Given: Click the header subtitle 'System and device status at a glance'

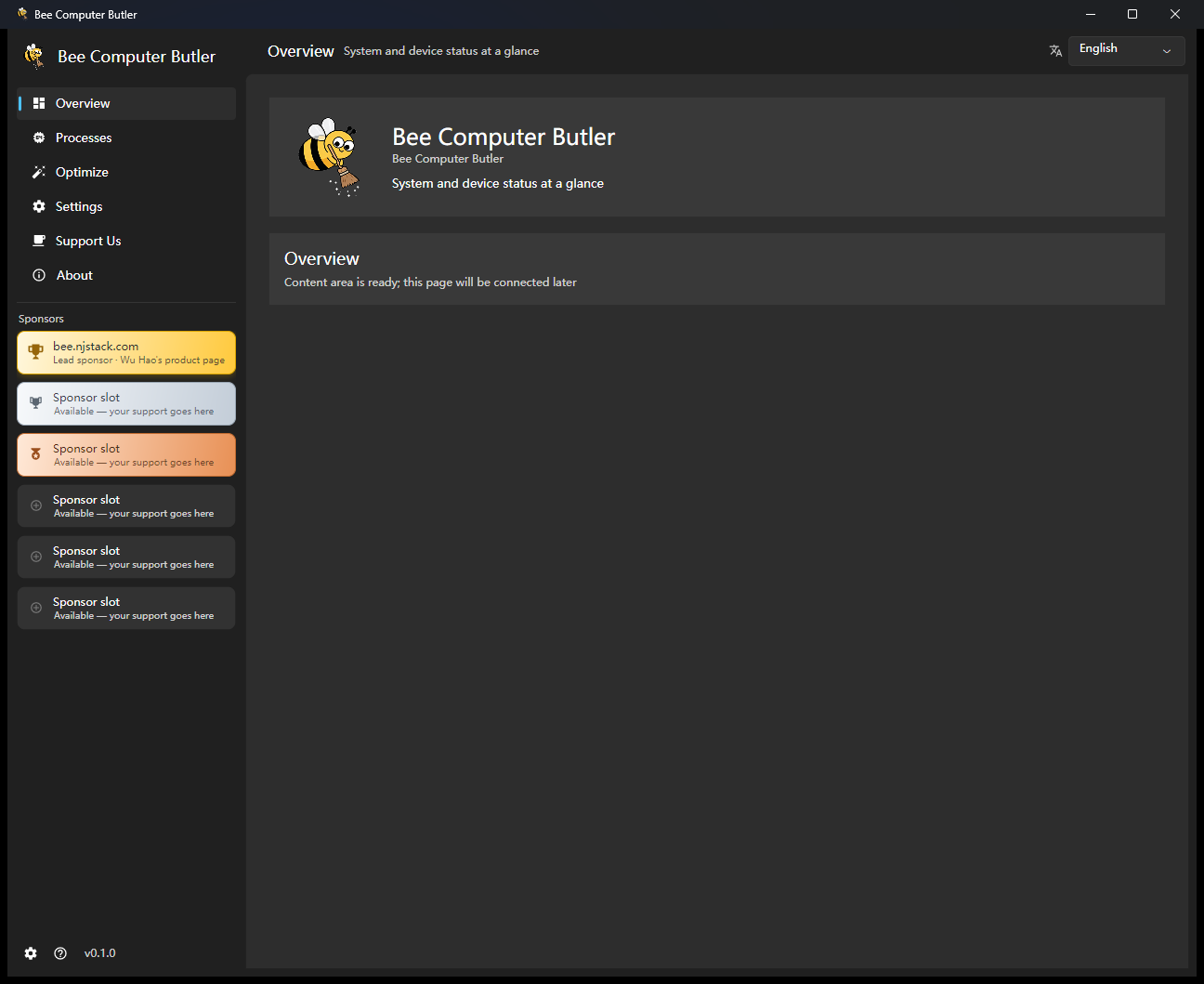Looking at the screenshot, I should (x=441, y=51).
